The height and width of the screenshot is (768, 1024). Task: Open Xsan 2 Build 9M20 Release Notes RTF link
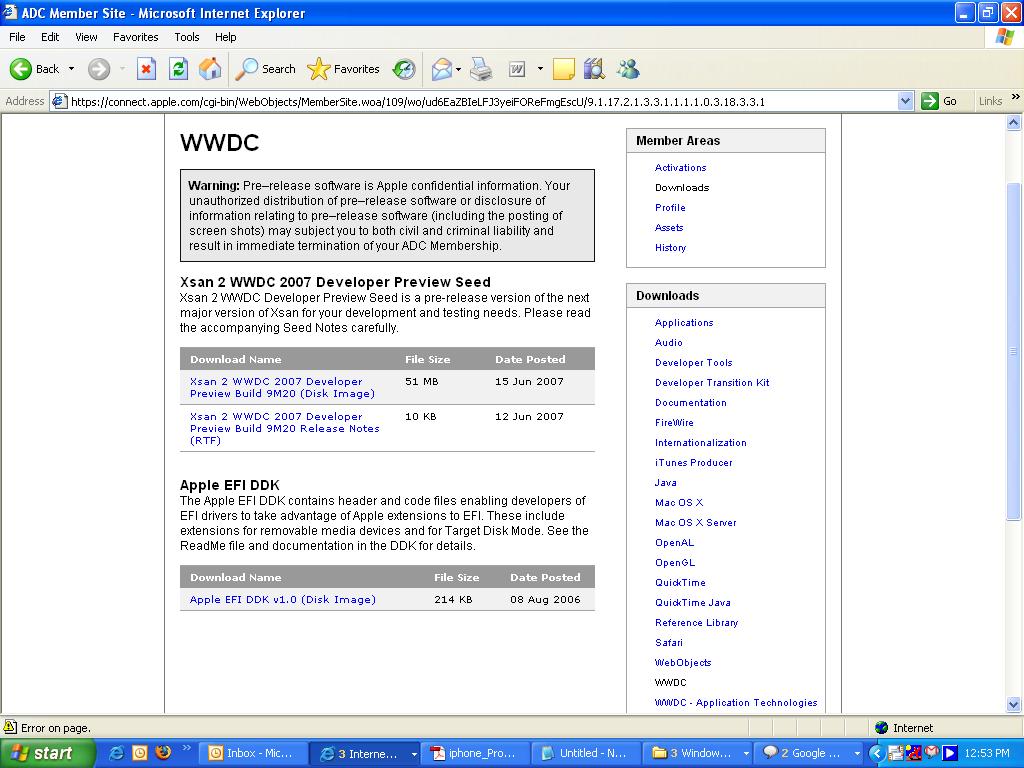pos(284,428)
